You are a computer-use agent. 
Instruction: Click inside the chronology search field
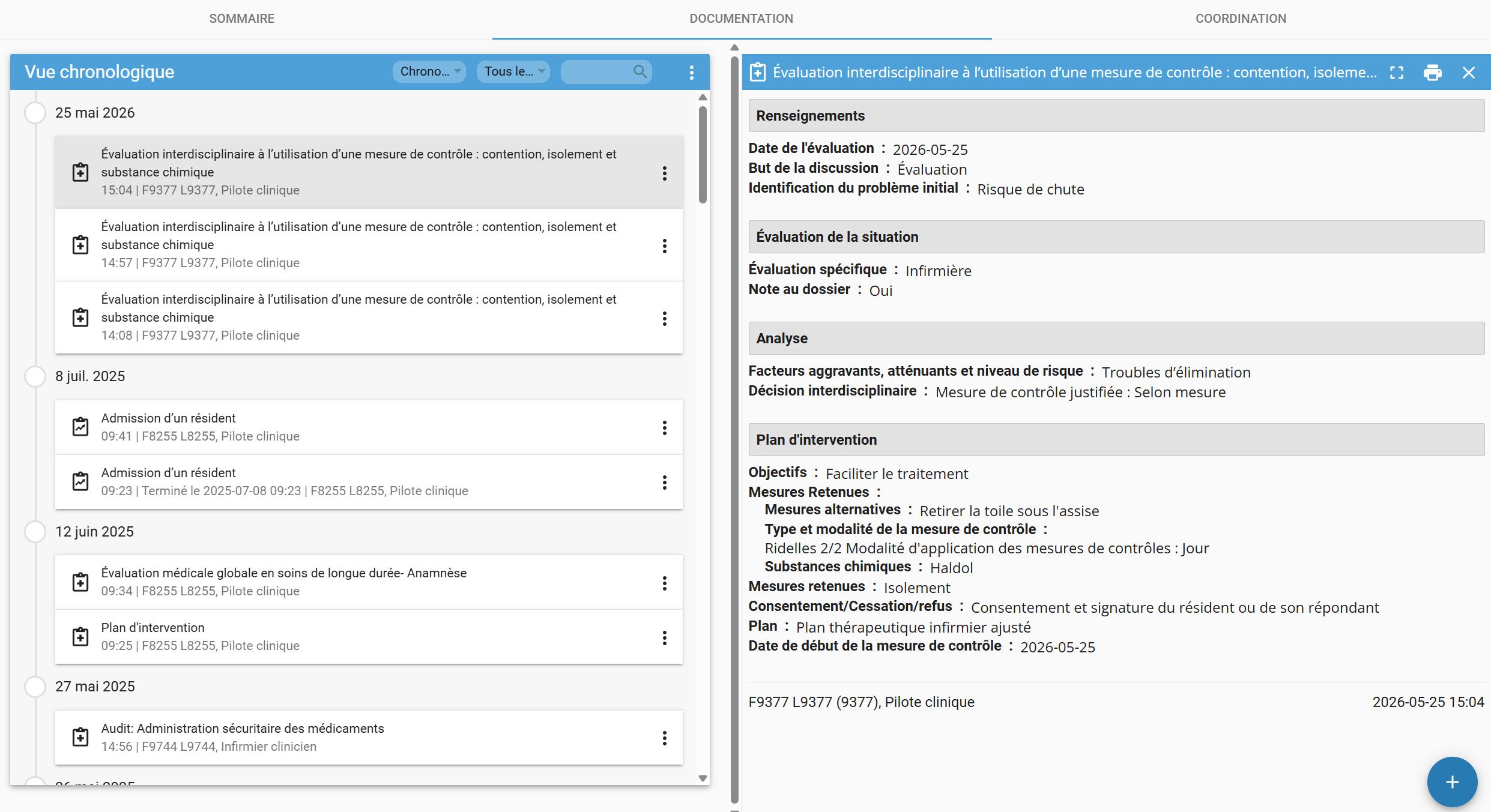coord(598,71)
